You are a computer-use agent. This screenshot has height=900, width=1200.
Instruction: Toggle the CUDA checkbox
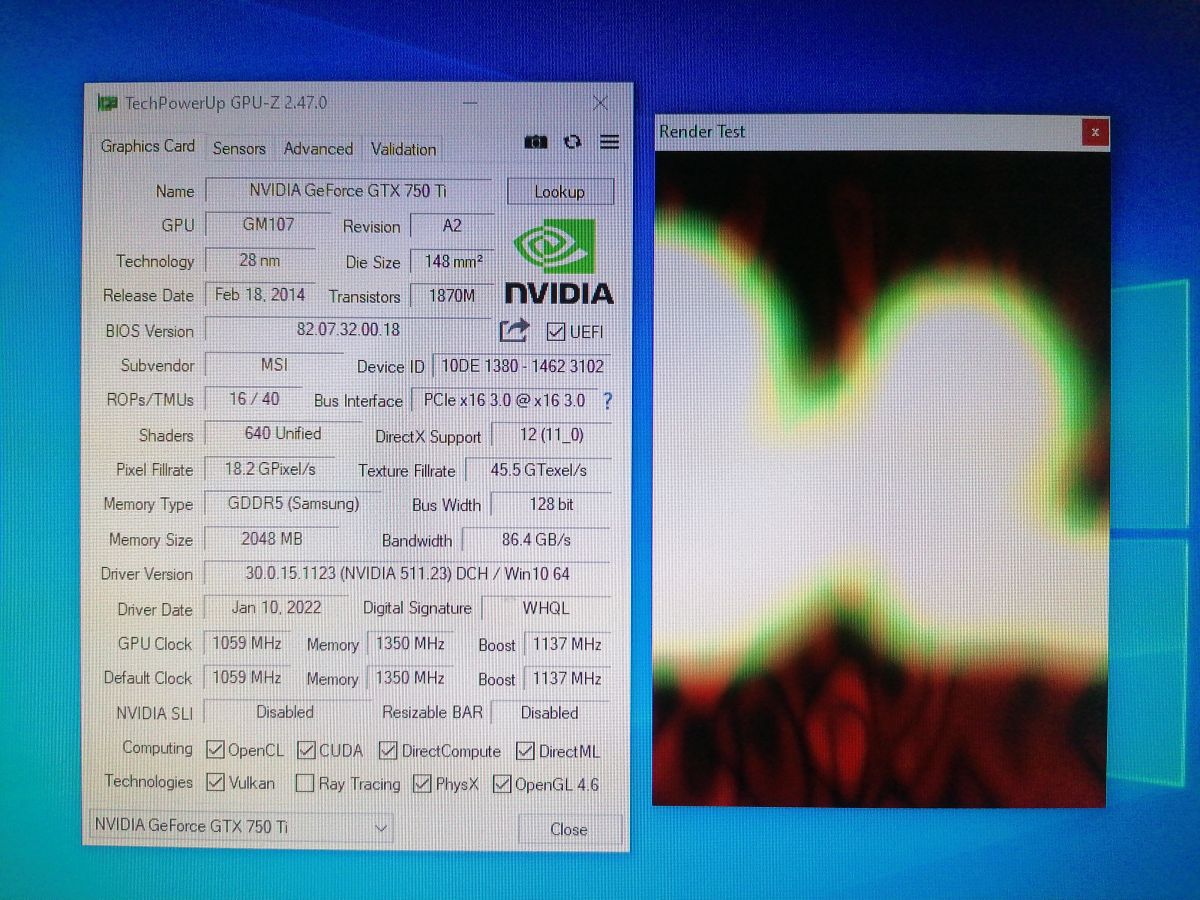click(306, 750)
